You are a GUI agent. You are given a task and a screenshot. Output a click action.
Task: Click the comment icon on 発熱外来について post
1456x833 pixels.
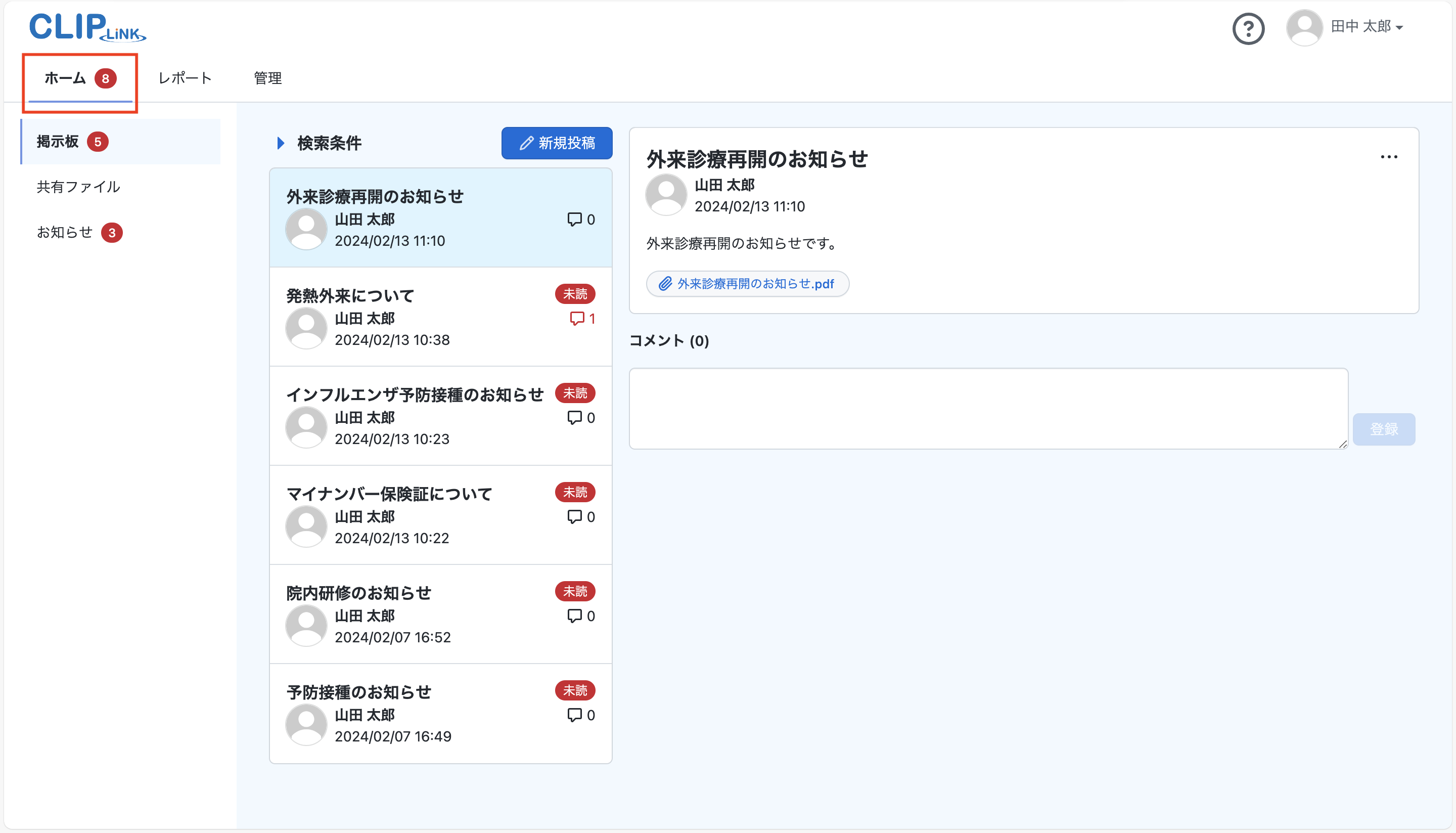(x=576, y=319)
